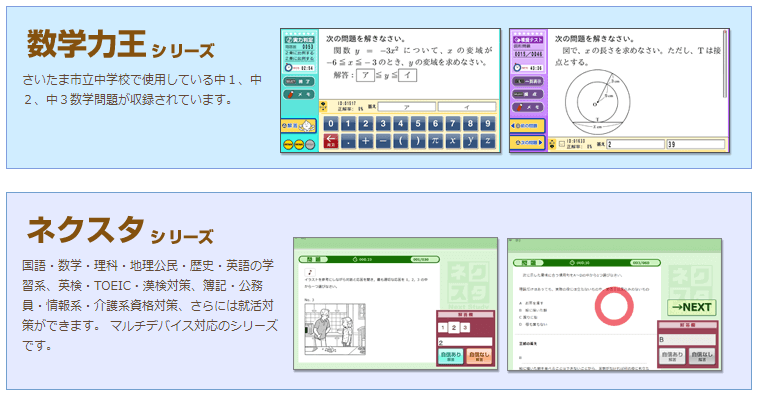Click the music note audio icon
760x397 pixels.
tap(310, 272)
